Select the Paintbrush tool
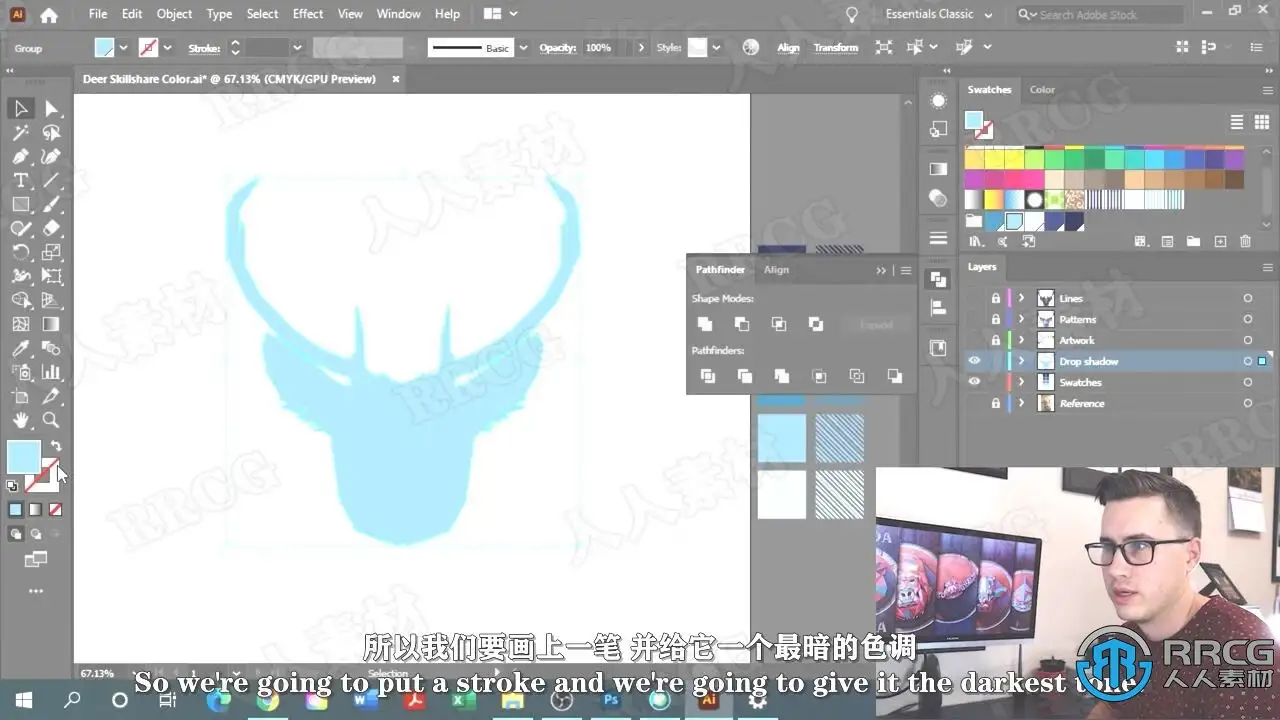 pyautogui.click(x=52, y=204)
